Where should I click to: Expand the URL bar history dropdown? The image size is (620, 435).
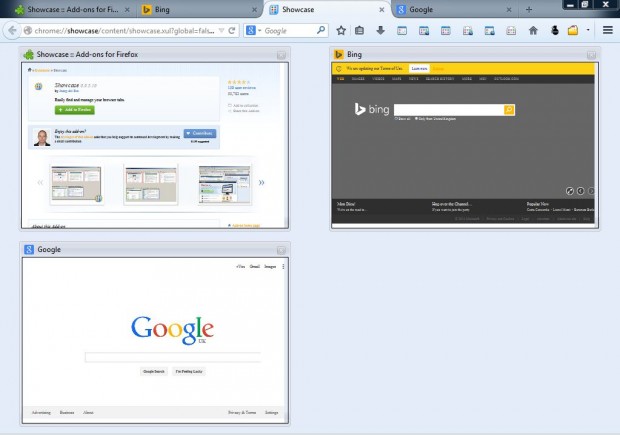point(220,31)
